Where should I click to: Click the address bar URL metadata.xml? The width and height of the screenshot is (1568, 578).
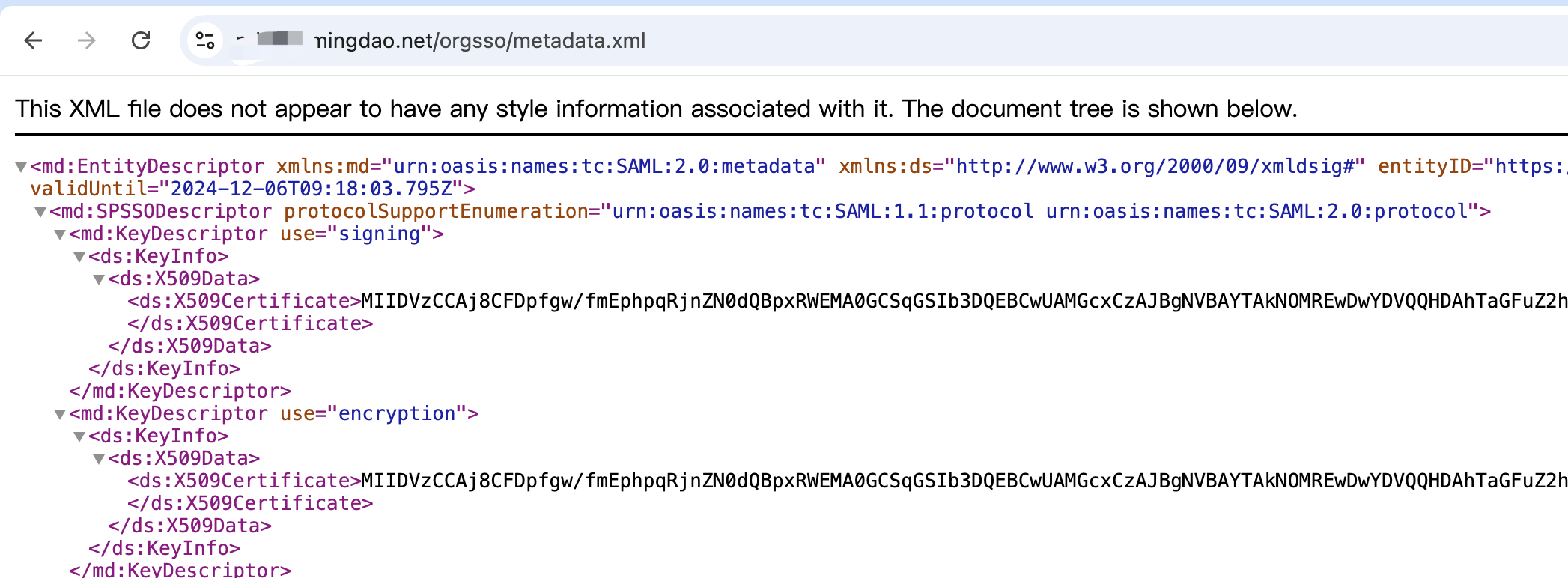coord(479,40)
